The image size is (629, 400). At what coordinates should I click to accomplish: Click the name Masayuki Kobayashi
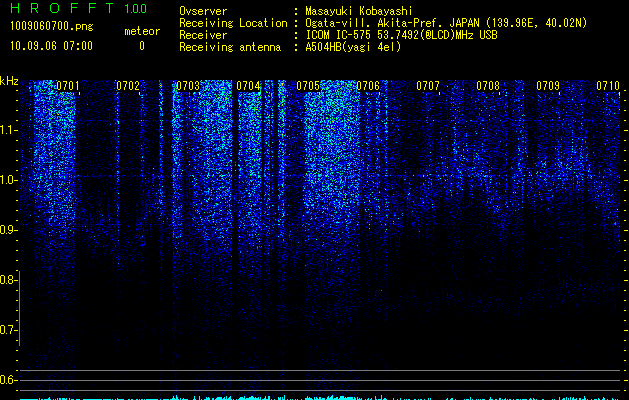point(359,11)
